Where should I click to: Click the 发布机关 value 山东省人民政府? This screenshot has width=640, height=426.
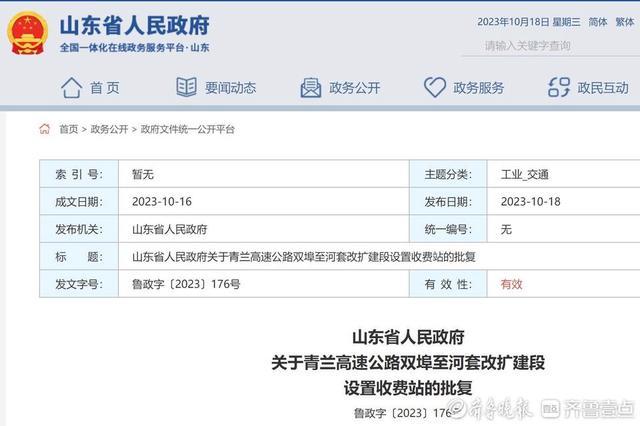170,229
